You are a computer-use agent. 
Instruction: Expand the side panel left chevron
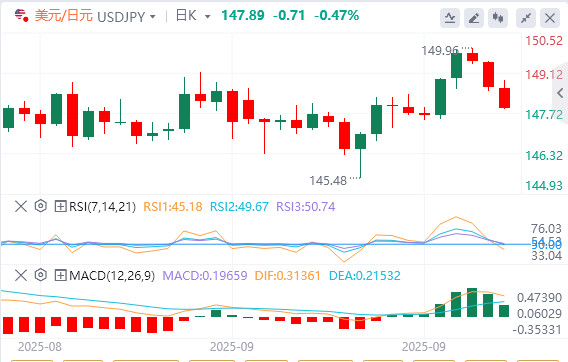pyautogui.click(x=560, y=93)
